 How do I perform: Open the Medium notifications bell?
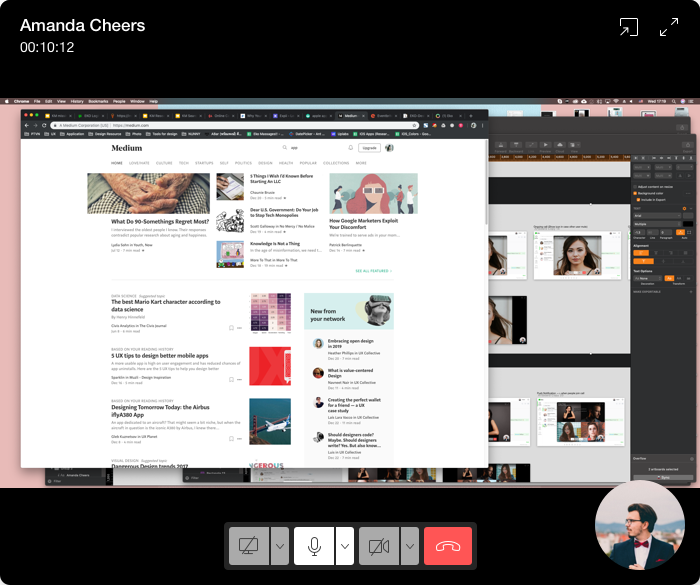351,147
